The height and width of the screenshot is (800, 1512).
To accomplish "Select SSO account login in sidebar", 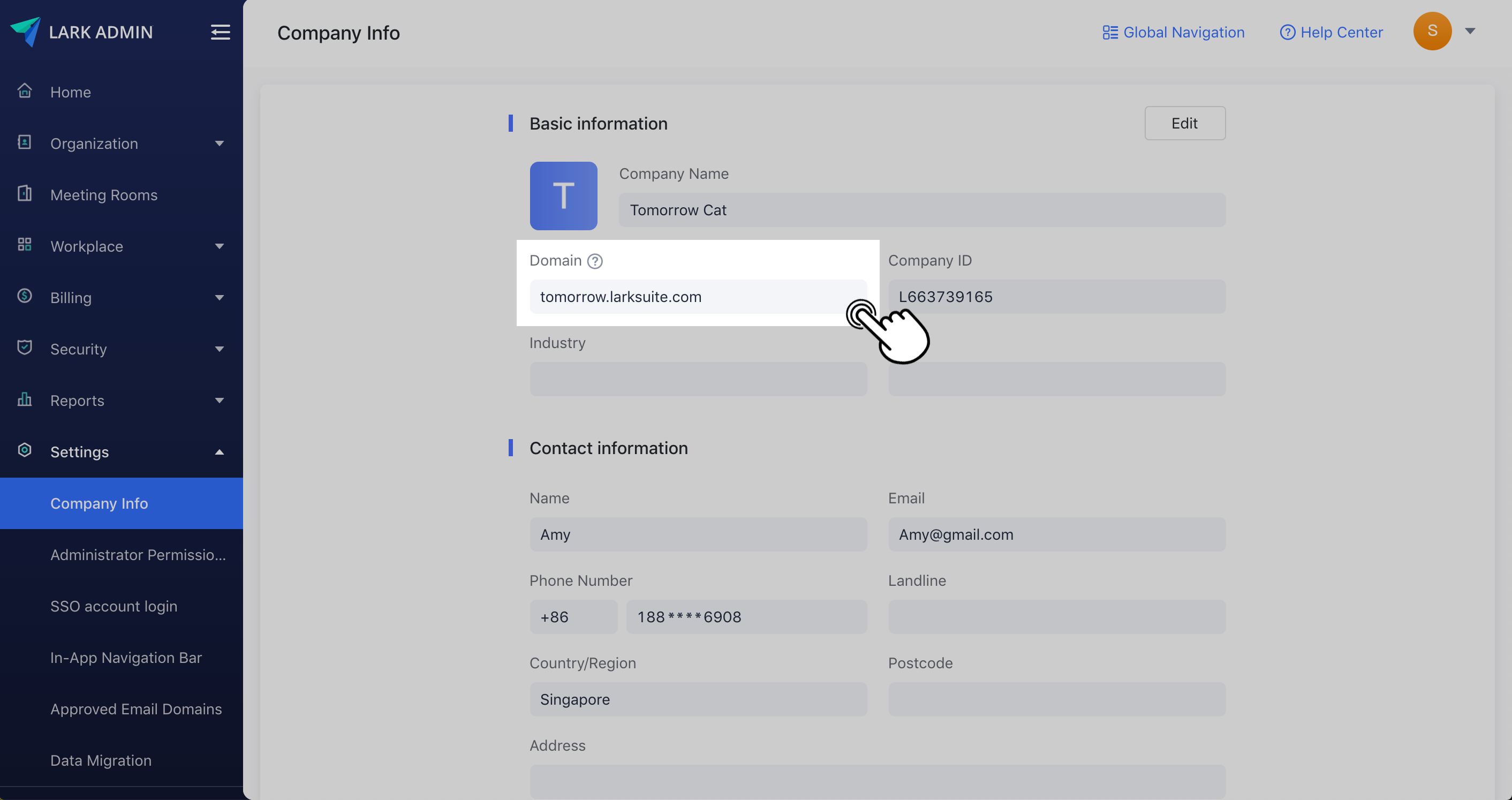I will [x=114, y=606].
